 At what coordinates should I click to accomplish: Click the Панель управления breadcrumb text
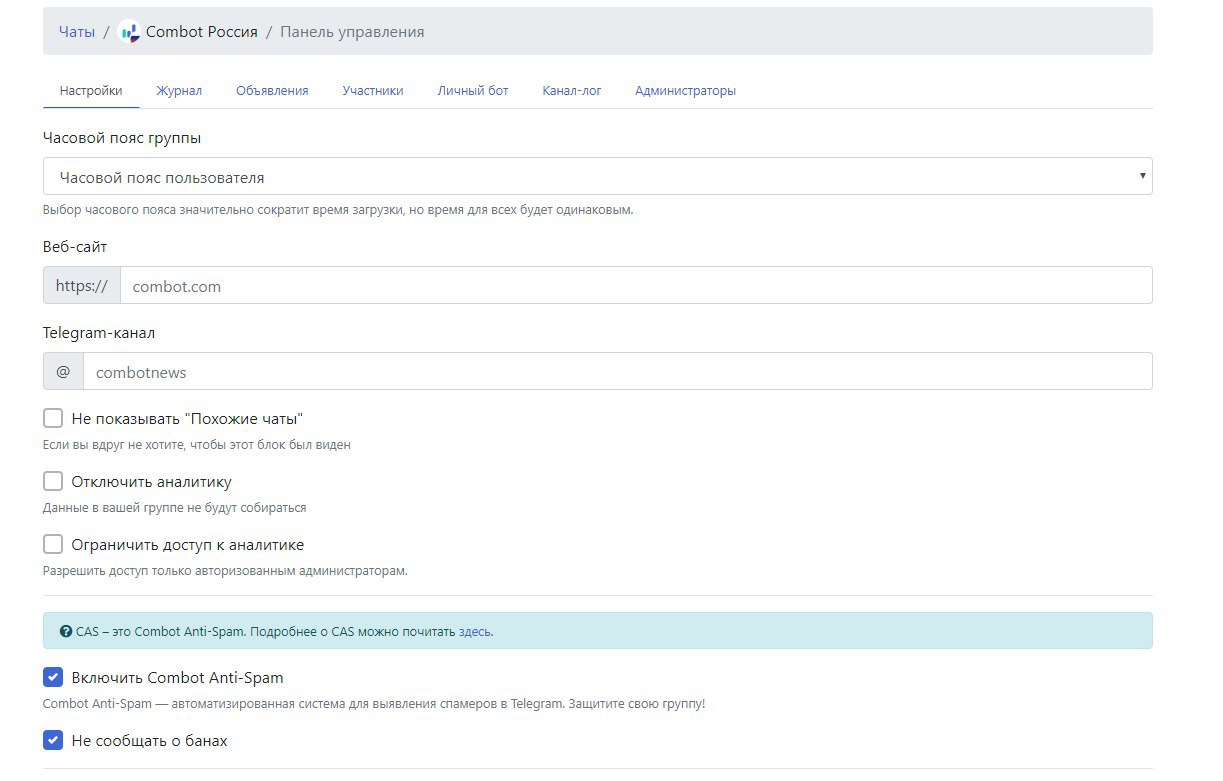352,32
